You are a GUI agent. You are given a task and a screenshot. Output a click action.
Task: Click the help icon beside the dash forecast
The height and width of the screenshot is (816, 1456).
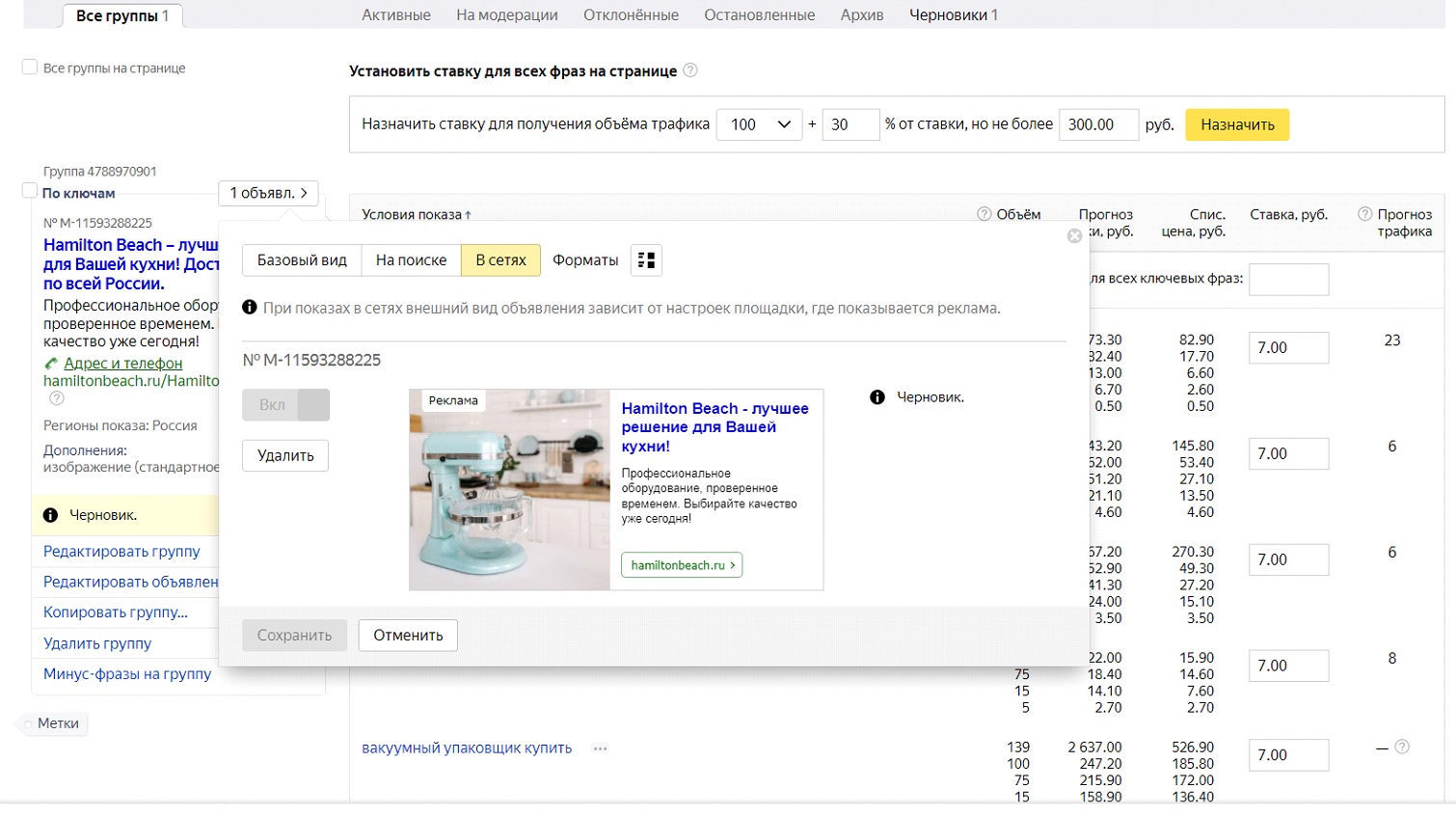coord(1402,747)
